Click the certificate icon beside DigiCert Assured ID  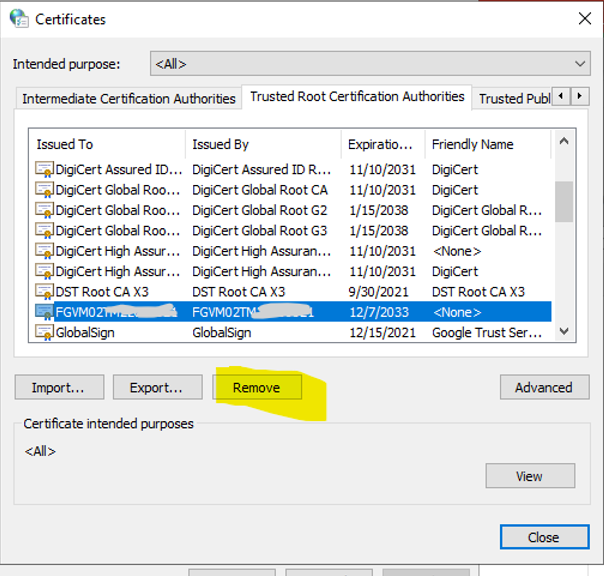click(x=44, y=169)
